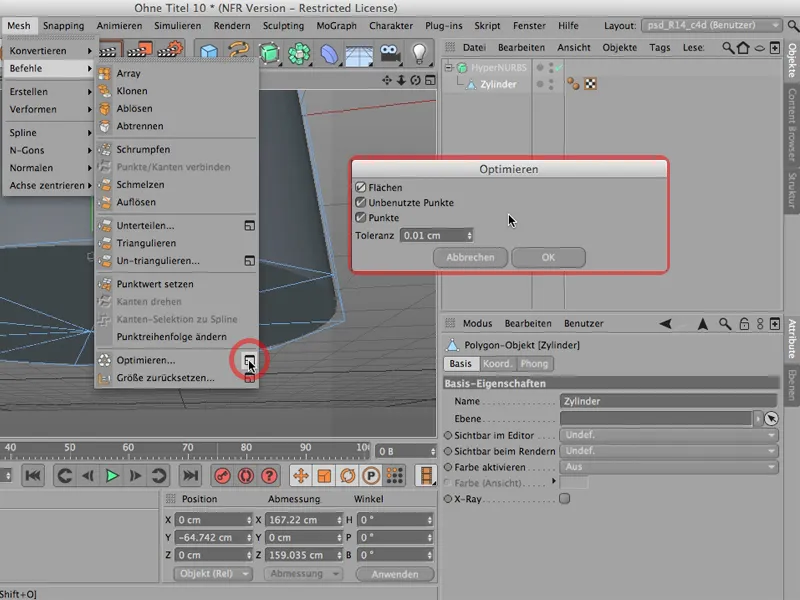Open Sichtbar im Editor dropdown
Viewport: 800px width, 600px height.
tap(669, 435)
